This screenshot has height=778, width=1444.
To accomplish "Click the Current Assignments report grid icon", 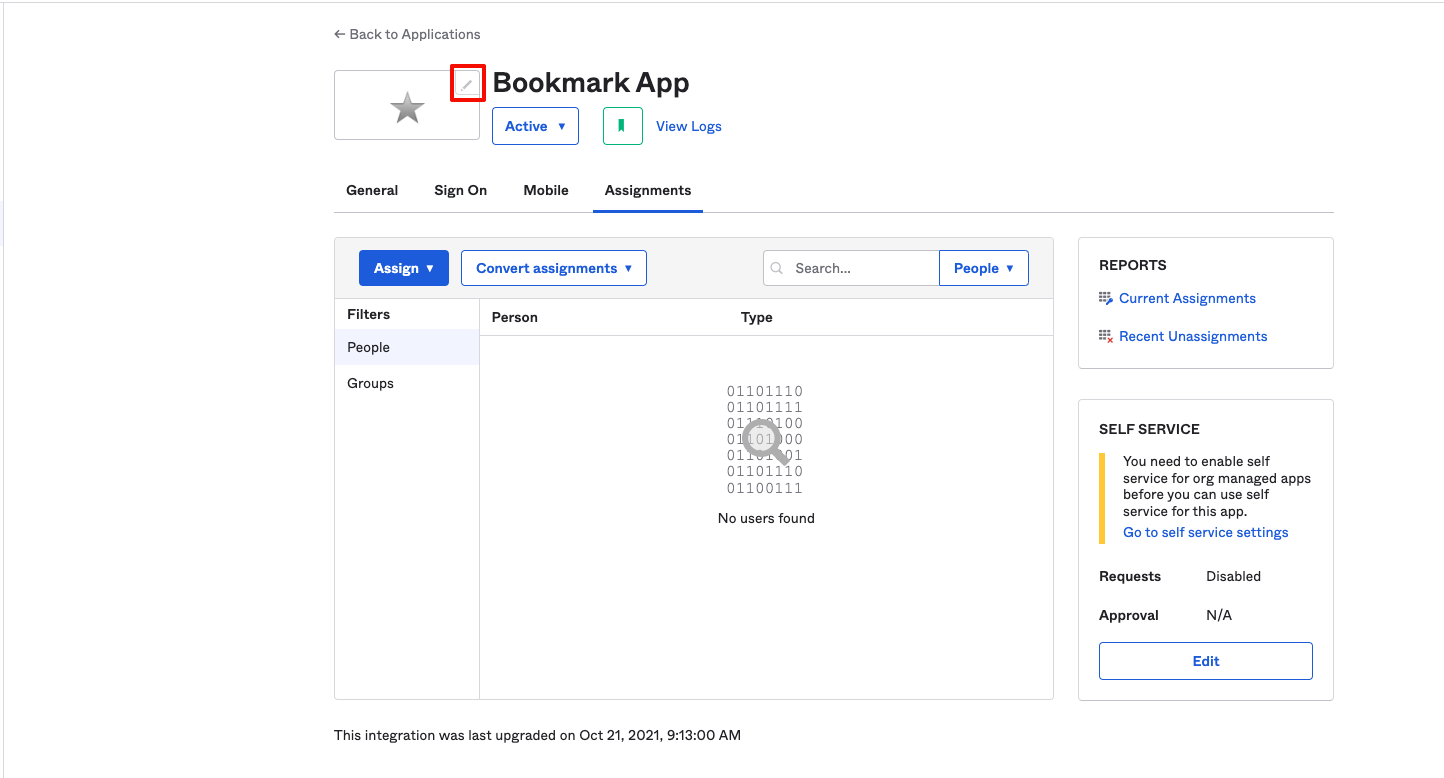I will tap(1104, 297).
